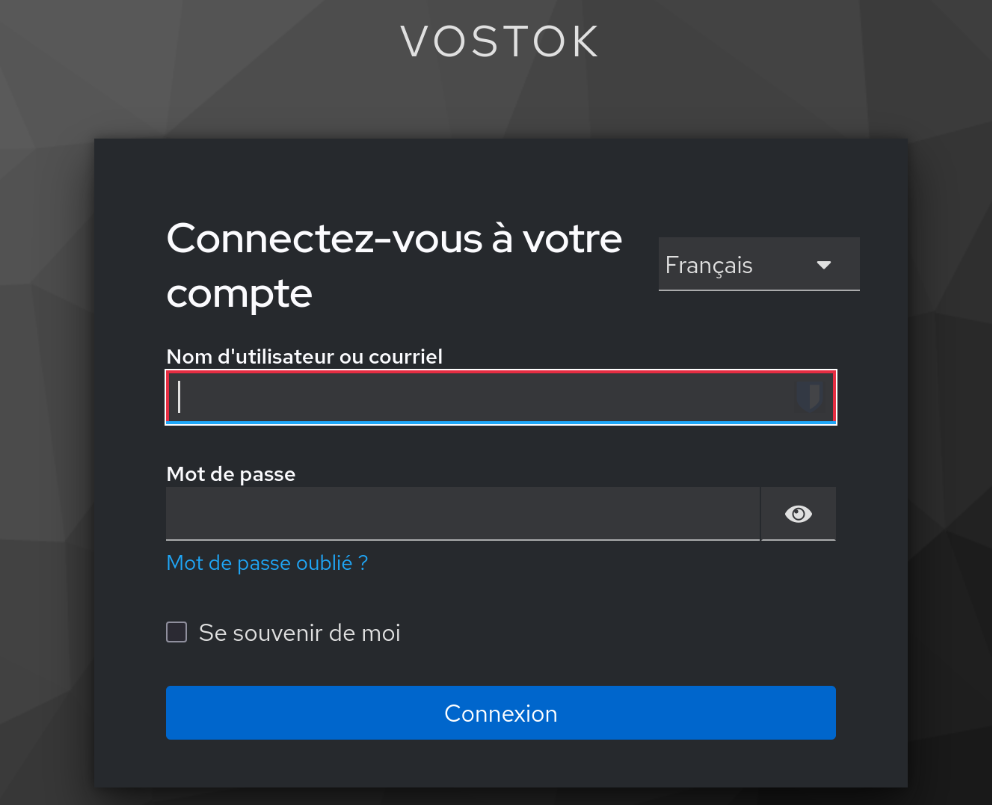This screenshot has height=805, width=992.
Task: Click the word compte in the heading
Action: (239, 294)
